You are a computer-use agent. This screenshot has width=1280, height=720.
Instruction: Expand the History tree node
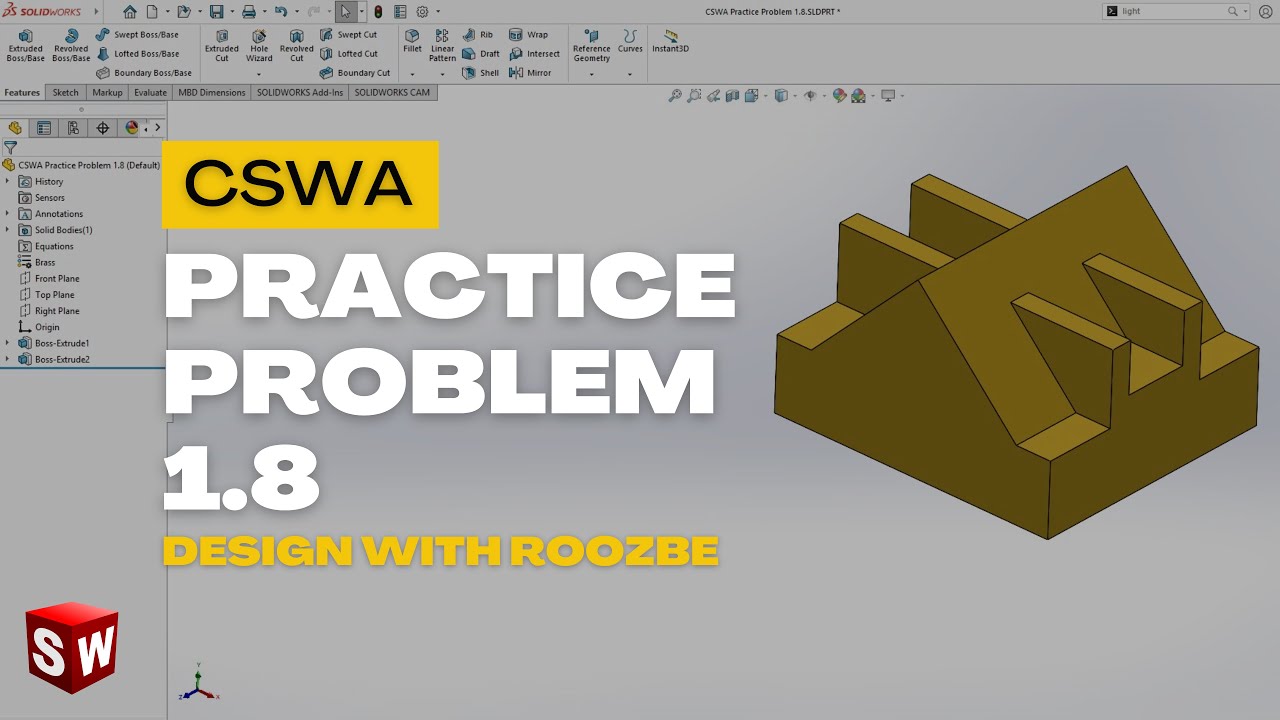(7, 181)
